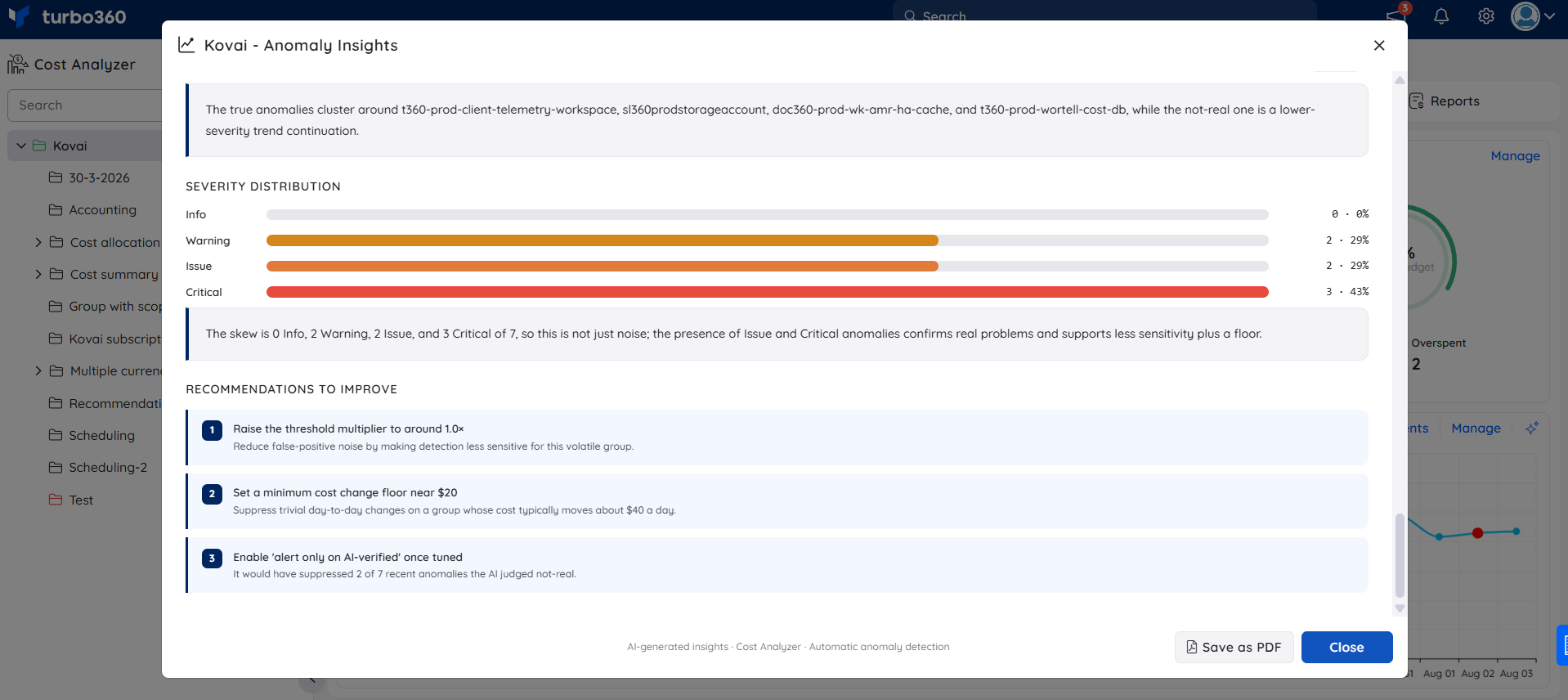1568x700 pixels.
Task: Collapse the Kovai tree node
Action: point(21,146)
